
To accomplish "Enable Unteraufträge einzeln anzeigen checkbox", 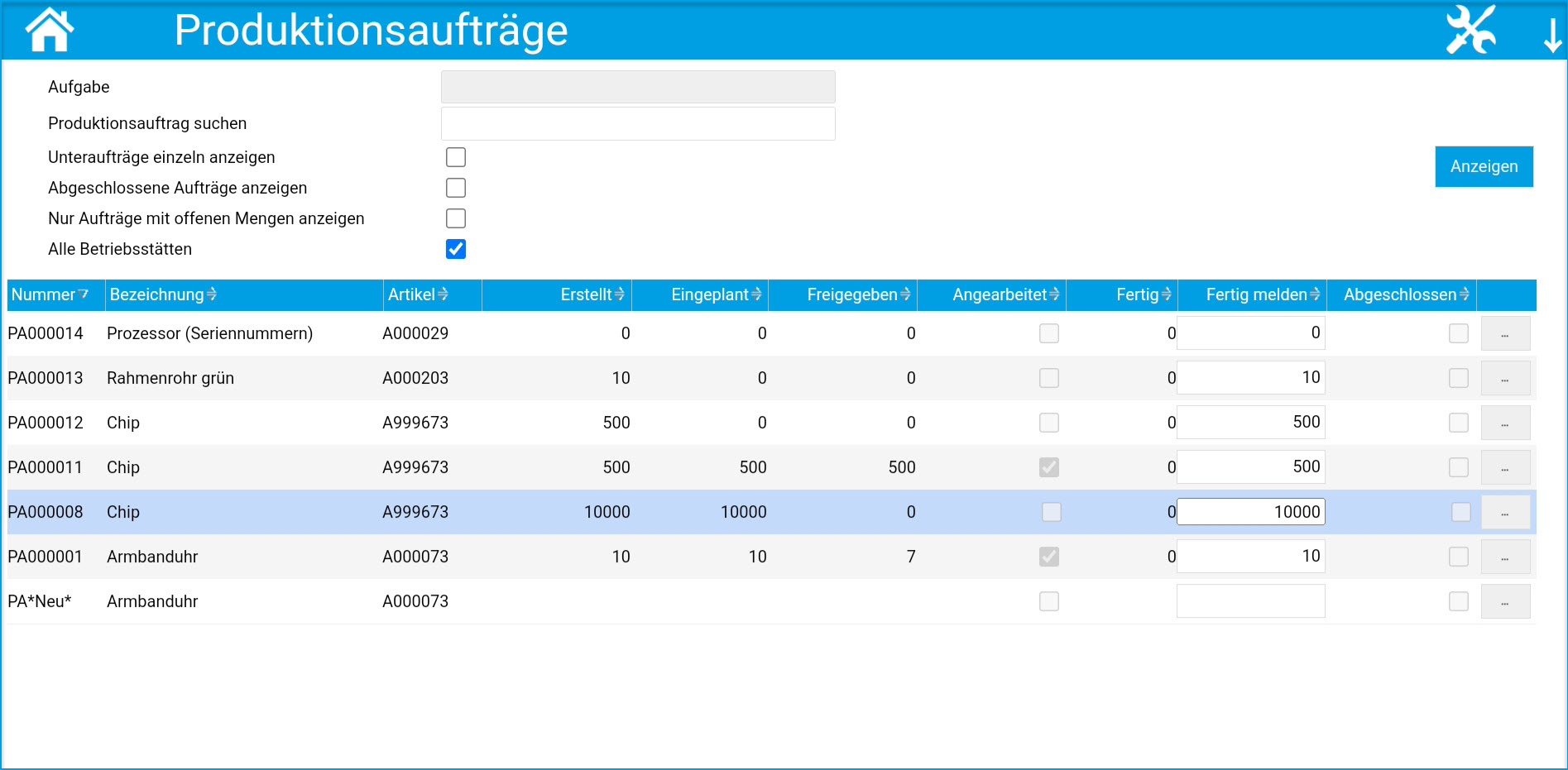I will (x=456, y=157).
